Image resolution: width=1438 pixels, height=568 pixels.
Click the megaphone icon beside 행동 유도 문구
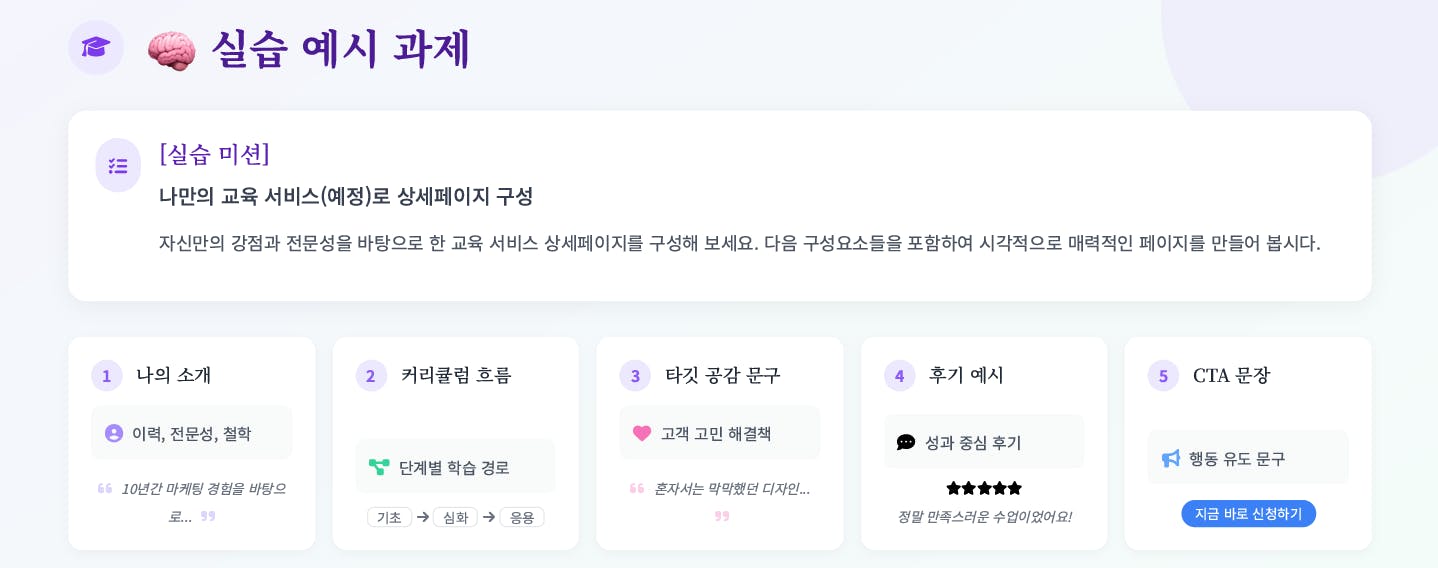1171,458
